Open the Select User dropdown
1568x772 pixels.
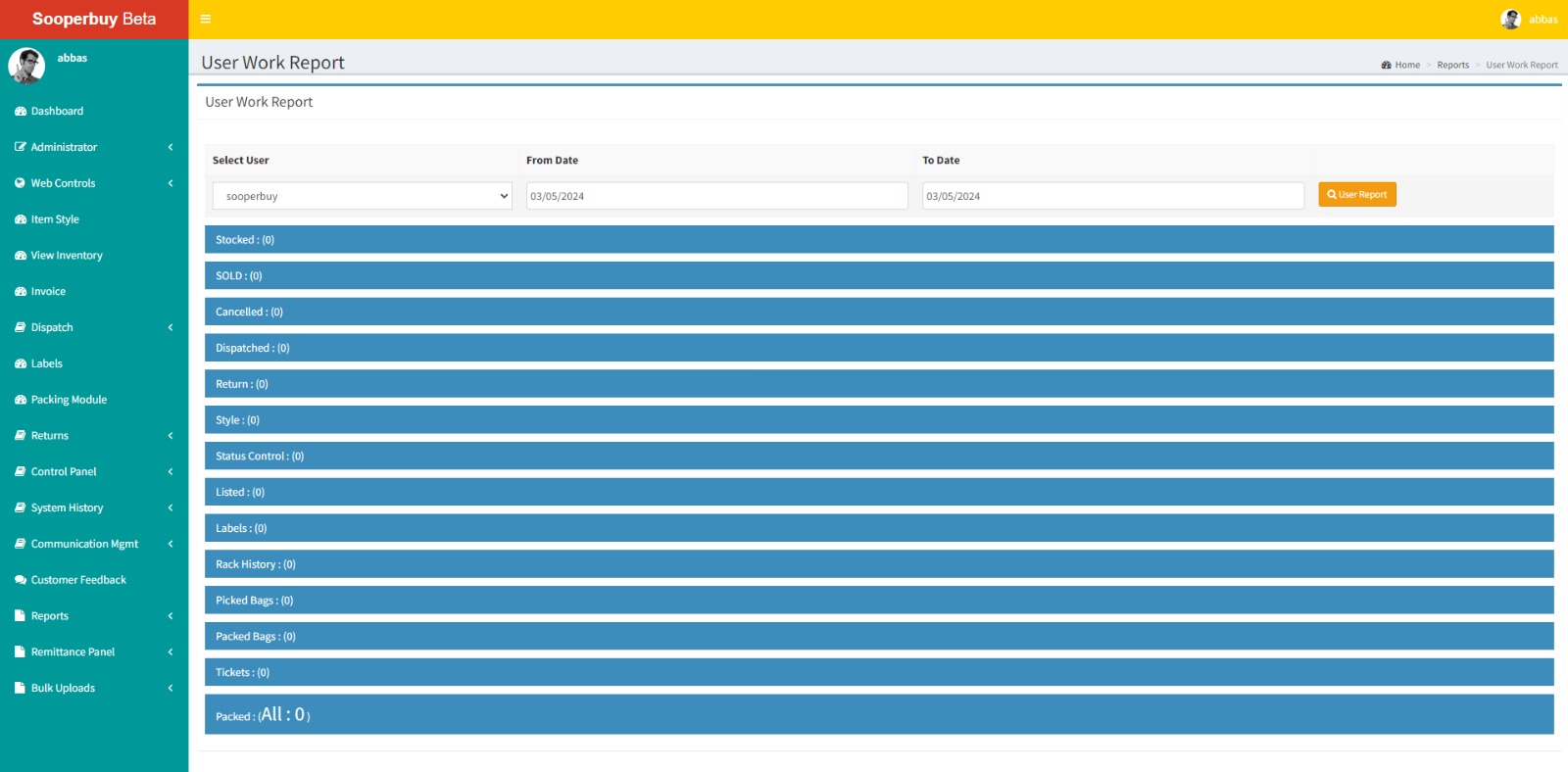pos(362,196)
